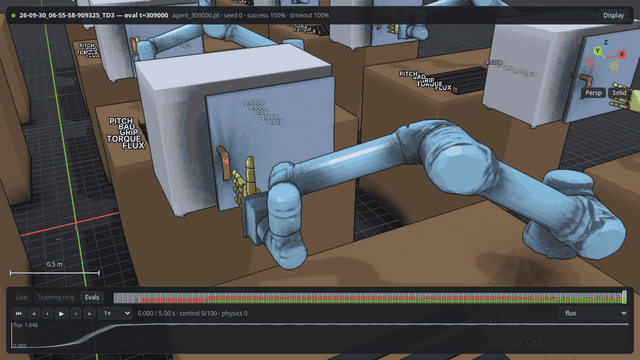640x360 pixels.
Task: Click the handle at the timeline end
Action: 624,297
